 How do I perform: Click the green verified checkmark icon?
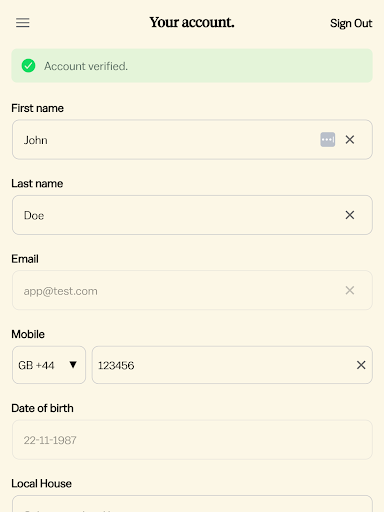point(28,66)
